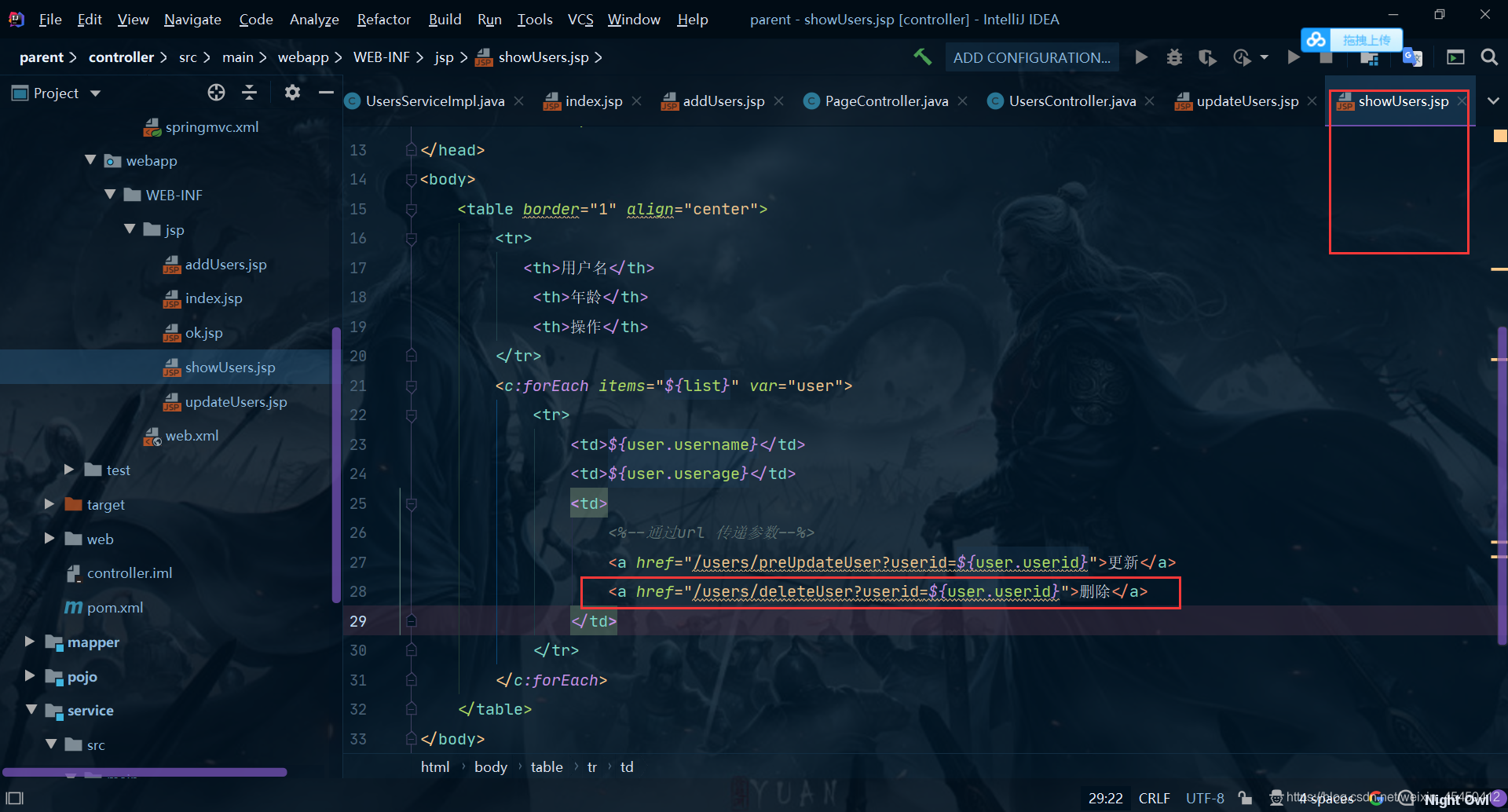
Task: Select springmvc.xml in project tree
Action: (211, 127)
